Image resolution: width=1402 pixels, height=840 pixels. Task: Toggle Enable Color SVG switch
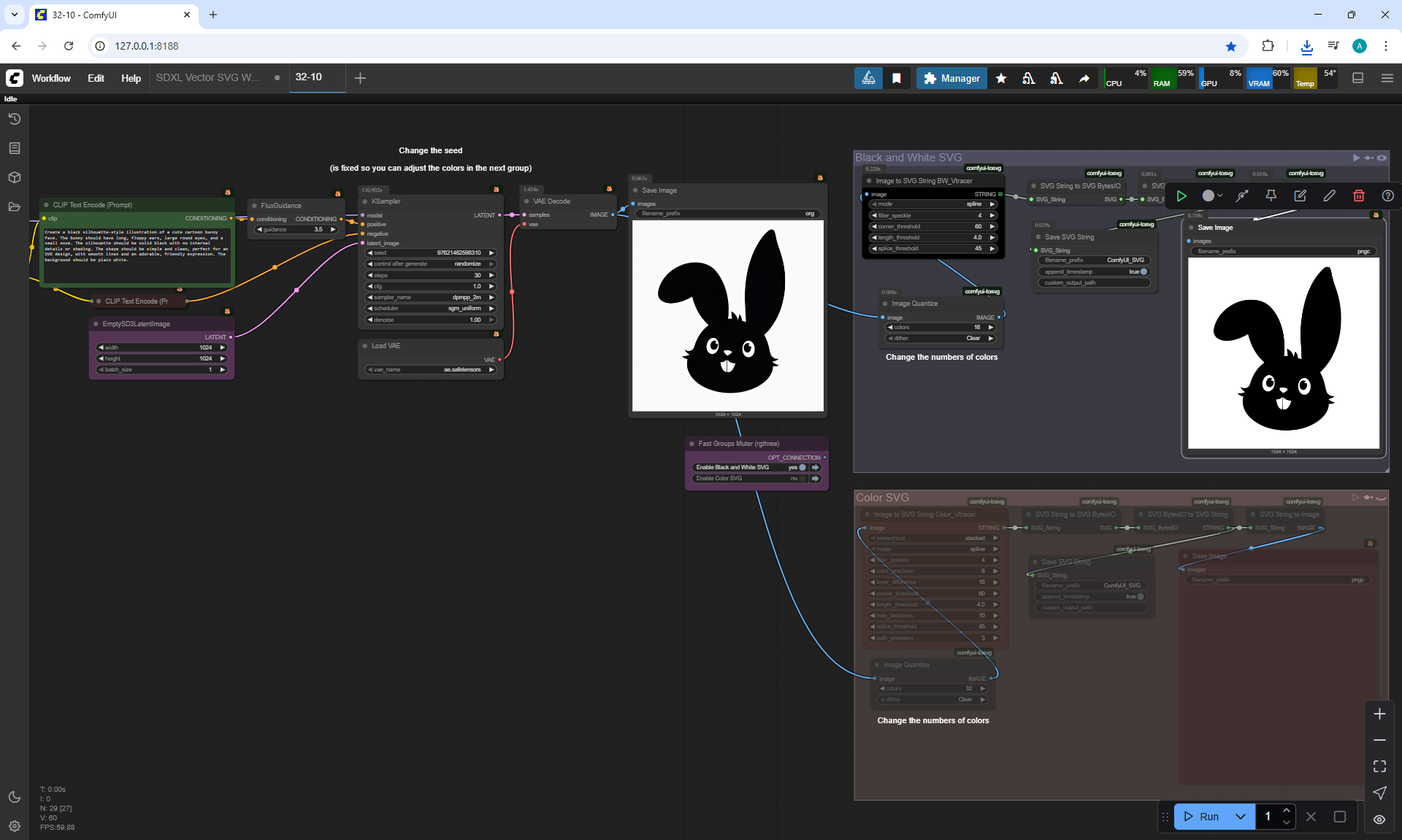pyautogui.click(x=802, y=478)
